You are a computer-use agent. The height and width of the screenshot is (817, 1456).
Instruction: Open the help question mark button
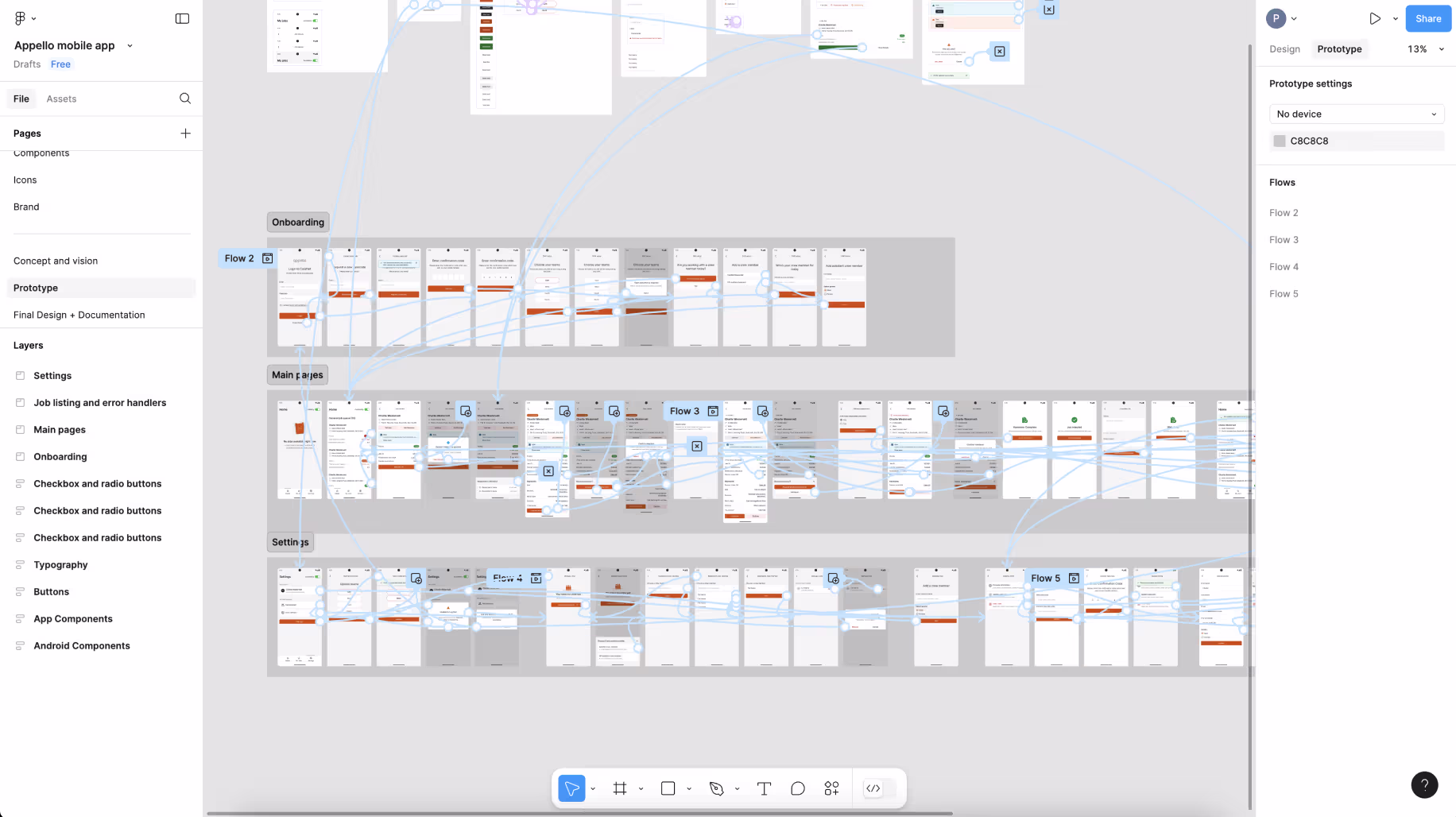[x=1424, y=785]
